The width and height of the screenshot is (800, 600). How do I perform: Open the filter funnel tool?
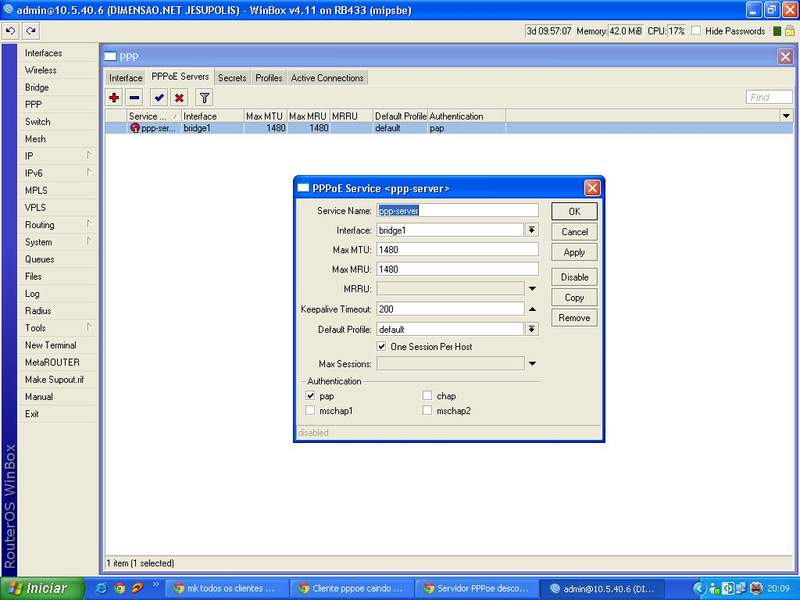pos(204,97)
